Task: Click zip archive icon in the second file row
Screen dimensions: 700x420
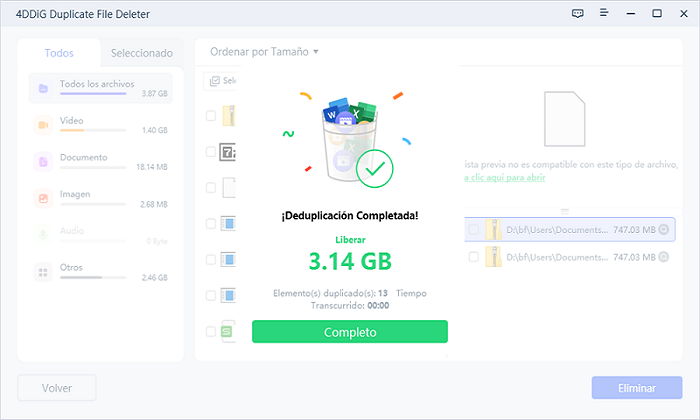Action: [493, 257]
